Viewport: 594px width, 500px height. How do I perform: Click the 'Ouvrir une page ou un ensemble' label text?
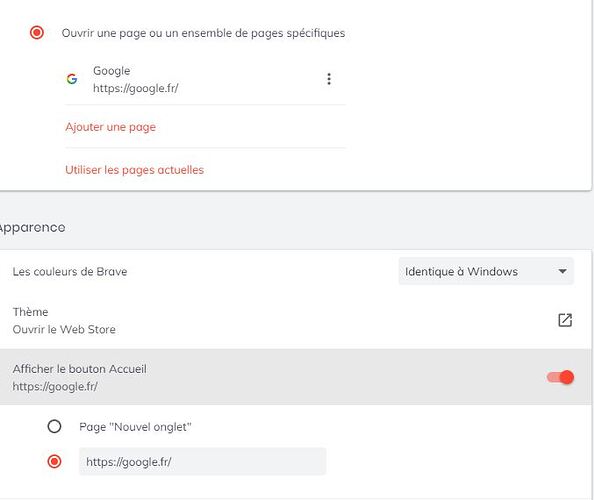(203, 33)
